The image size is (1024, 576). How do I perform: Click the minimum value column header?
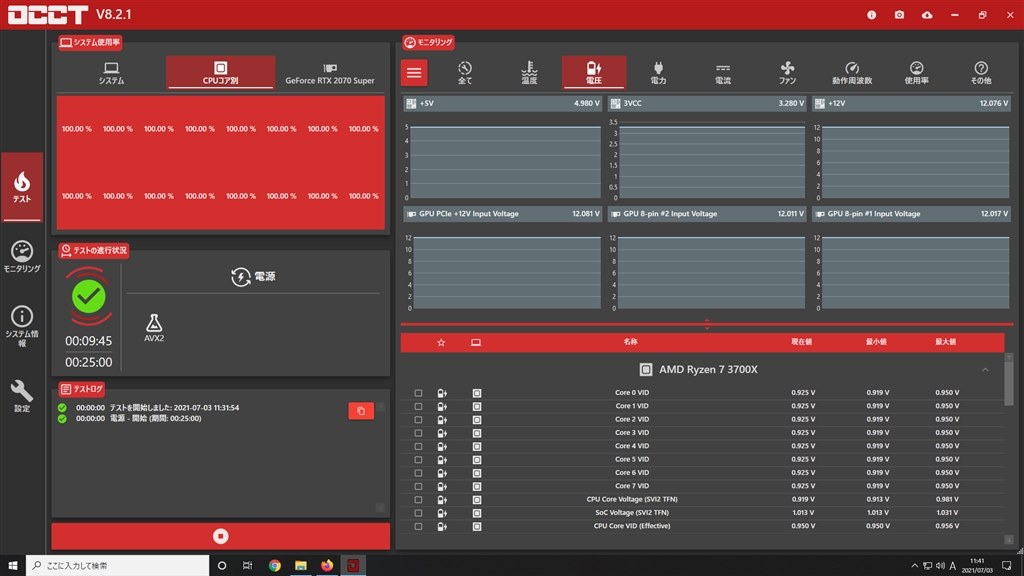(x=876, y=342)
